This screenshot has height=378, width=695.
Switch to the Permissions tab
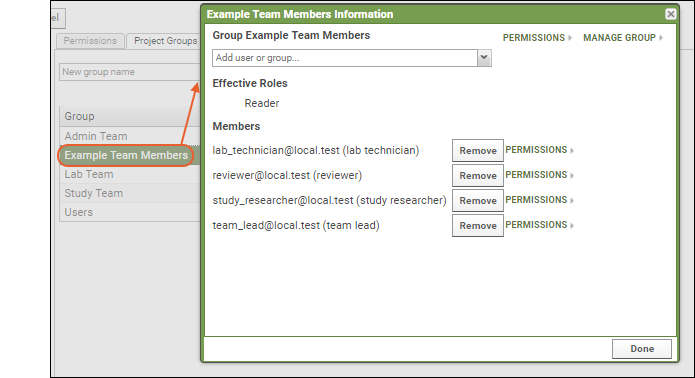tap(90, 41)
